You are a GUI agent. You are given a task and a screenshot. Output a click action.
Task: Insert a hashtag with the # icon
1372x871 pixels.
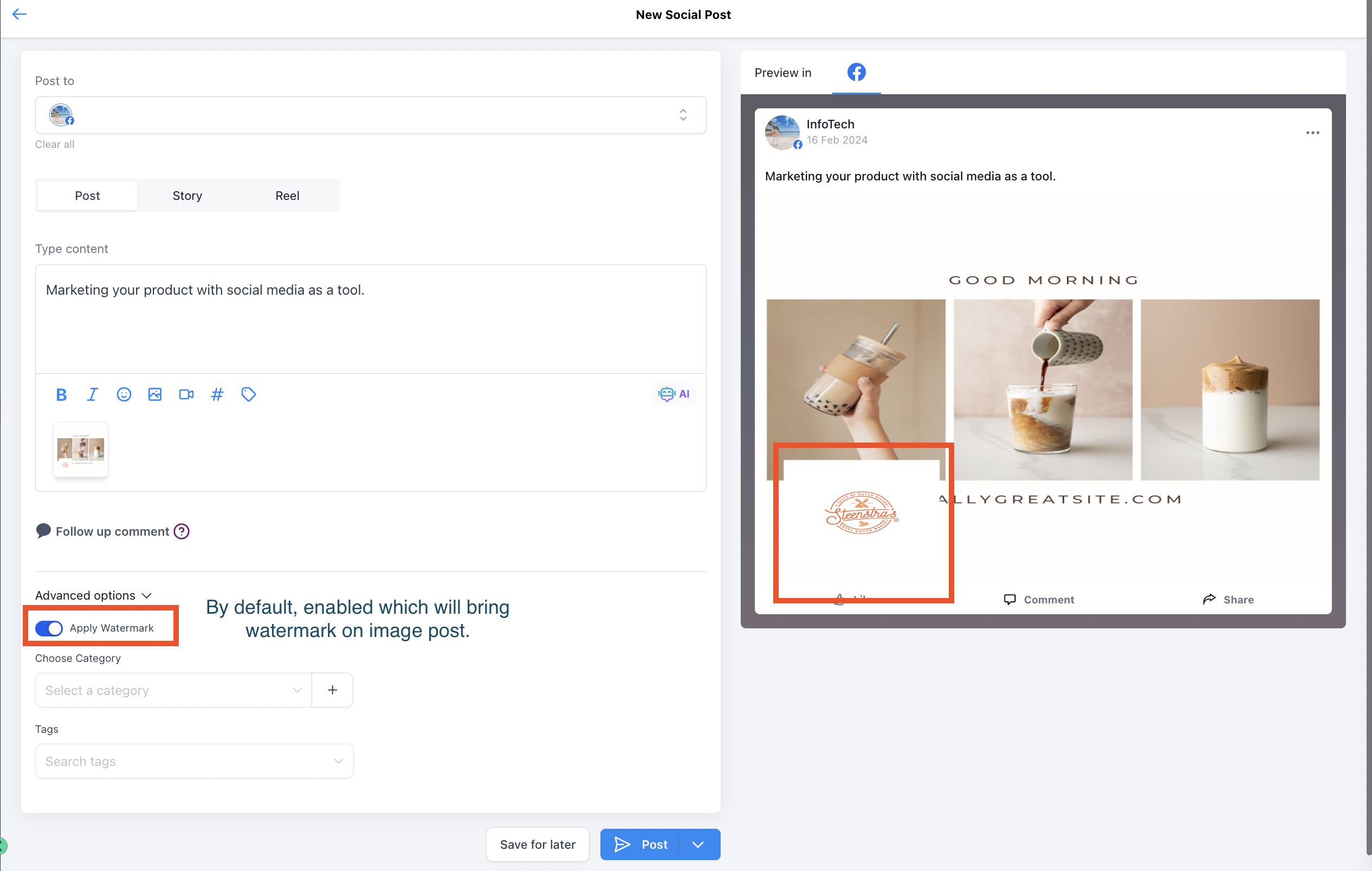(x=217, y=394)
